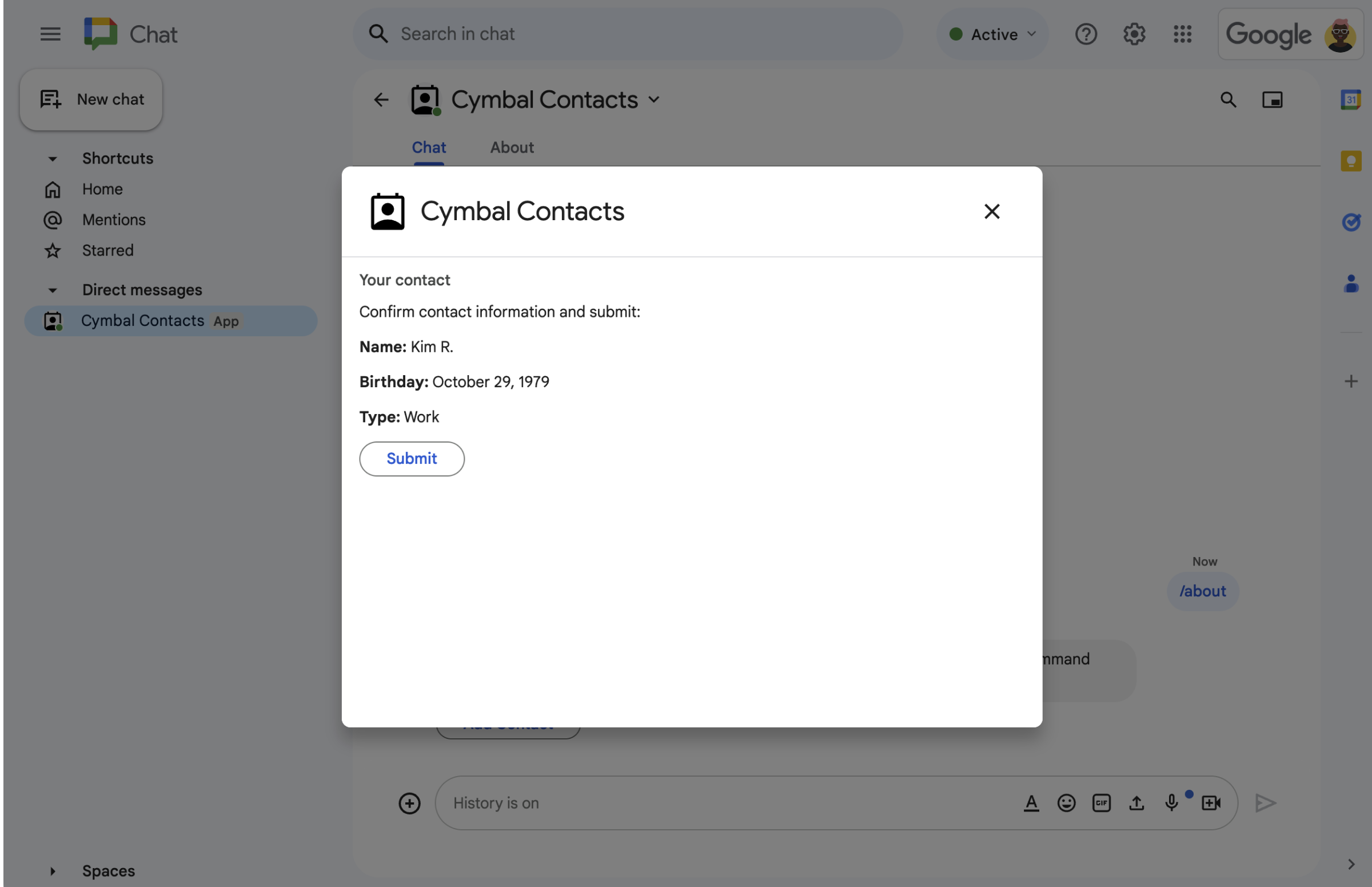This screenshot has height=887, width=1372.
Task: Click the Google apps grid icon
Action: (1182, 33)
